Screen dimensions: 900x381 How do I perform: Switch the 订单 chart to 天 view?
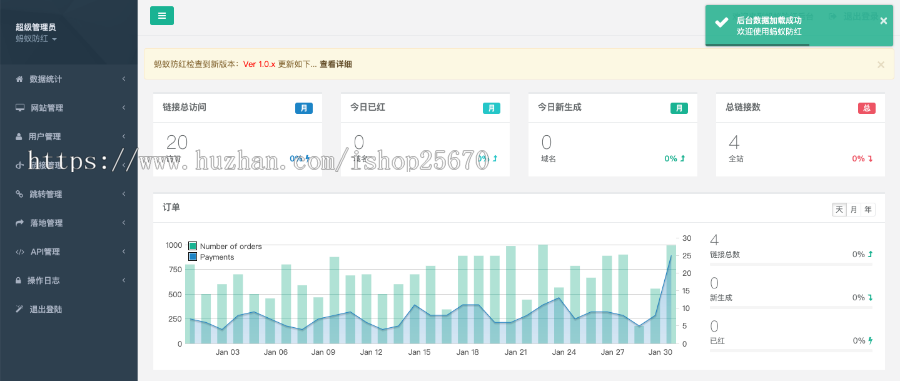[840, 209]
